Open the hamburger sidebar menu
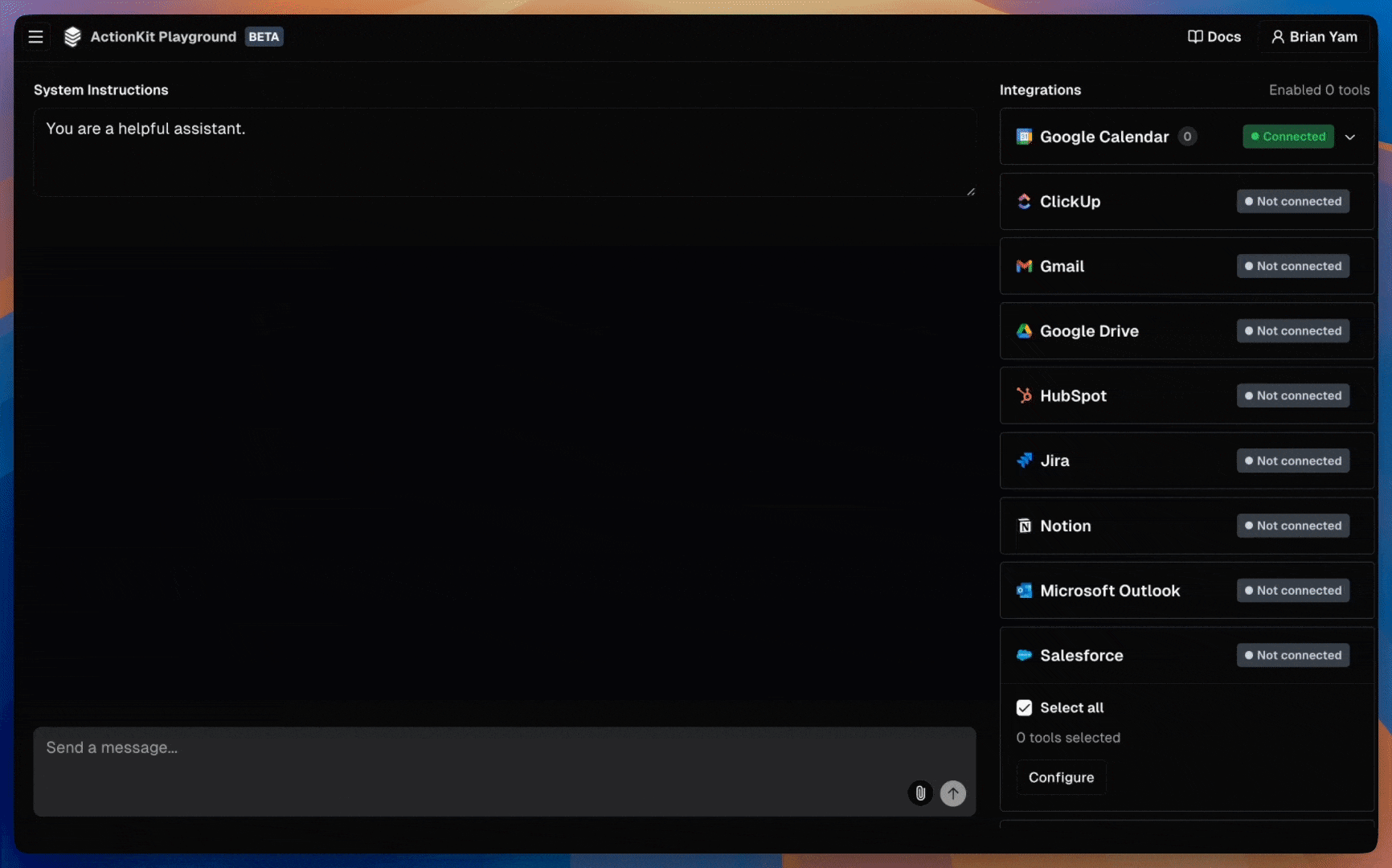The width and height of the screenshot is (1392, 868). coord(35,37)
